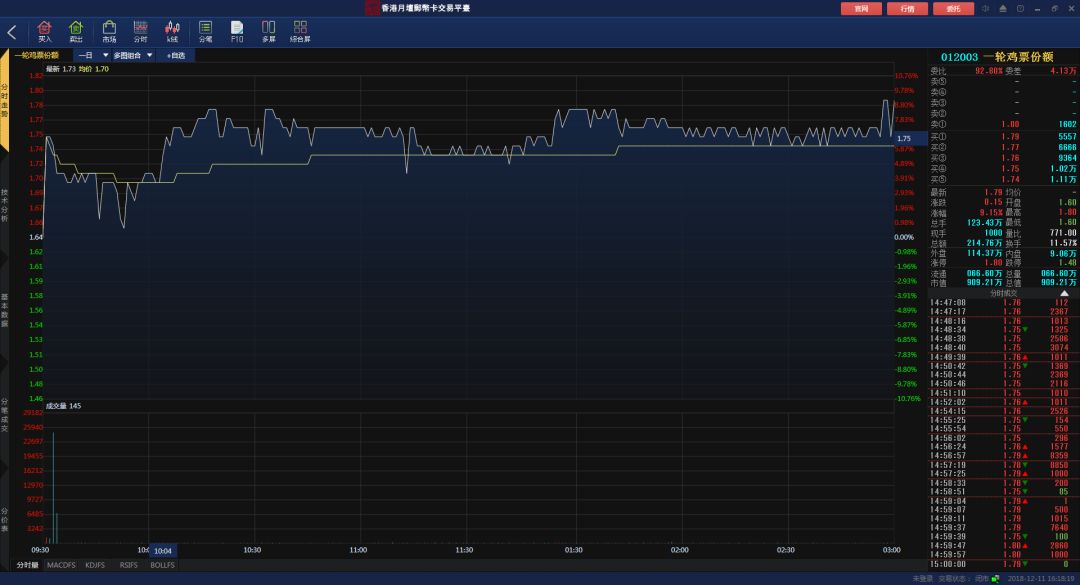Open the 综合屏 combined screen icon
The image size is (1080, 585).
[300, 32]
